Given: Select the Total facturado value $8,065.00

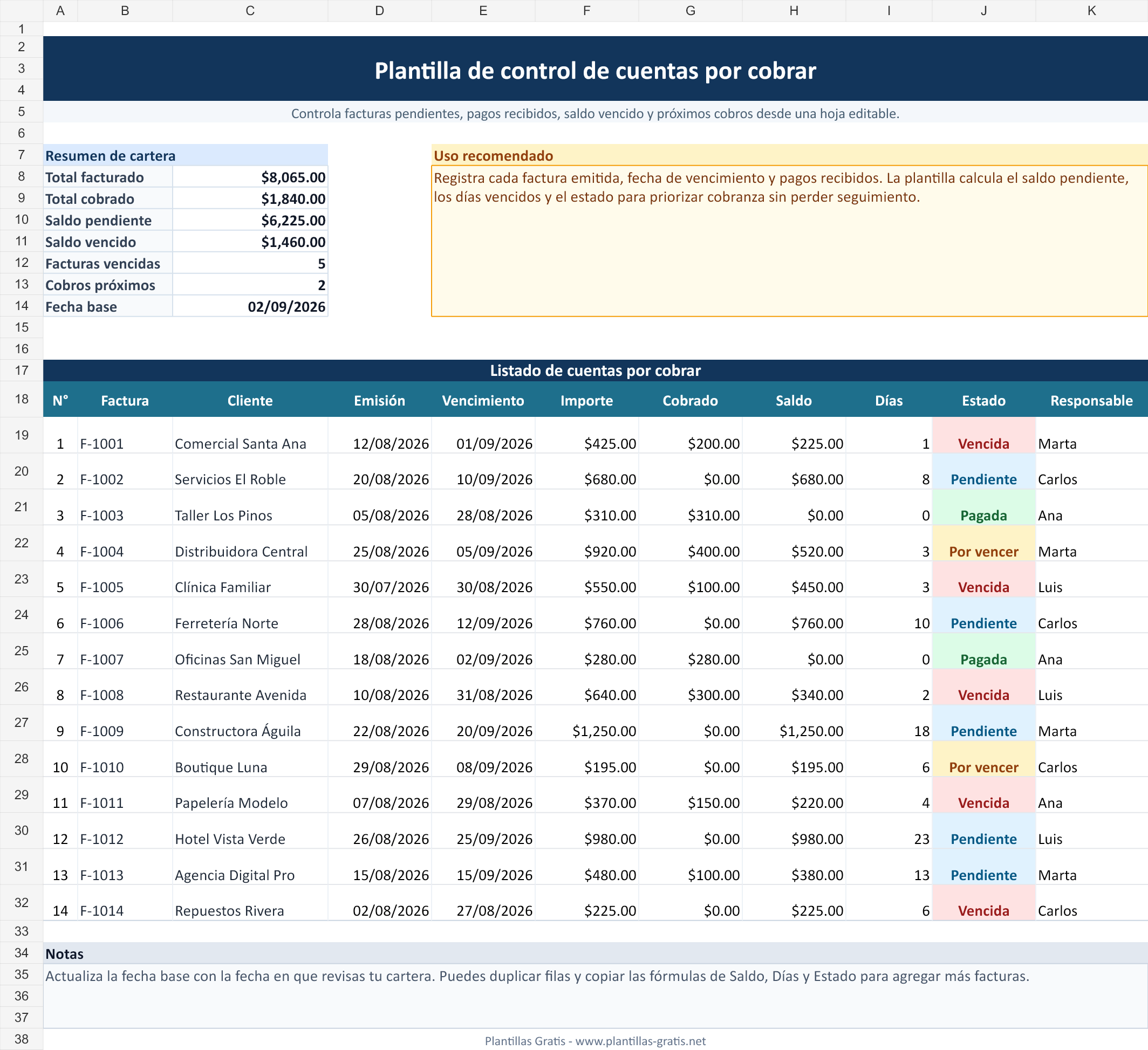Looking at the screenshot, I should (x=250, y=177).
